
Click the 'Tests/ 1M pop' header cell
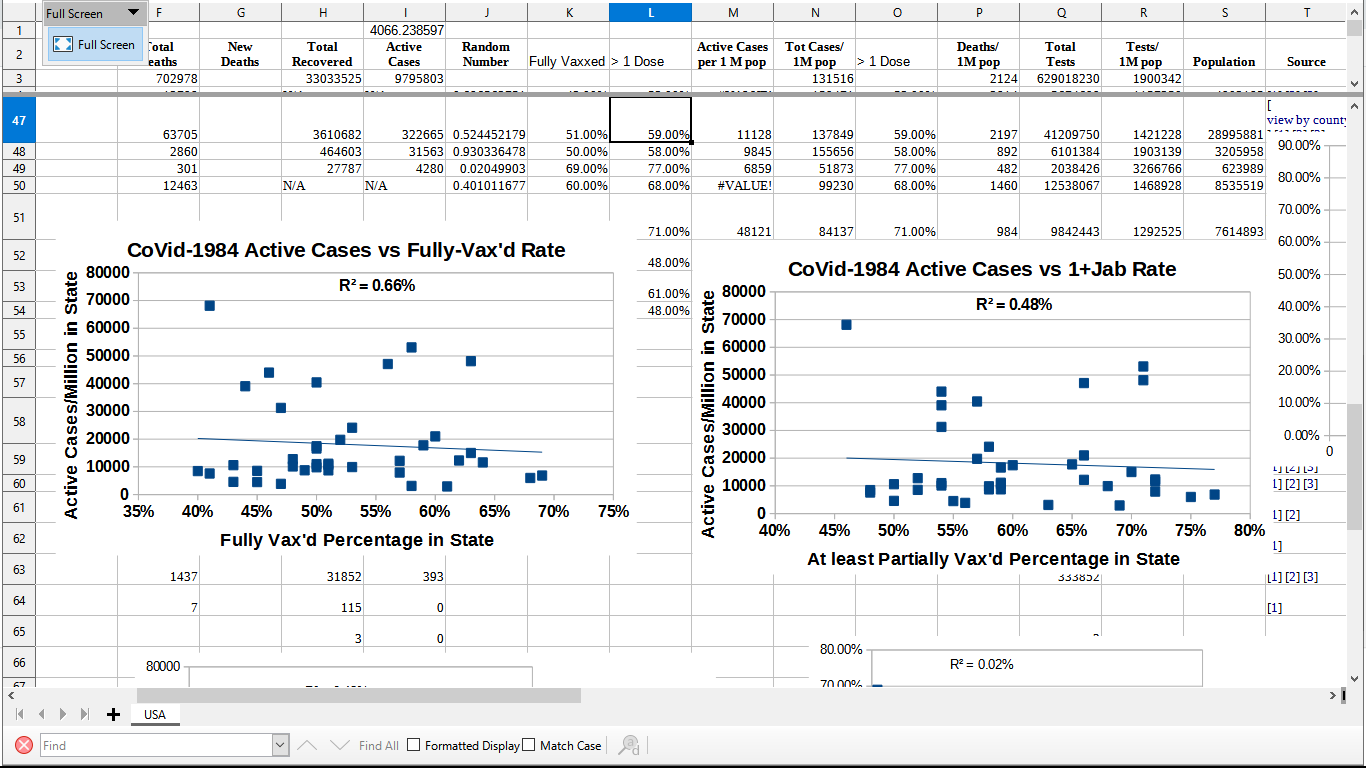coord(1142,54)
